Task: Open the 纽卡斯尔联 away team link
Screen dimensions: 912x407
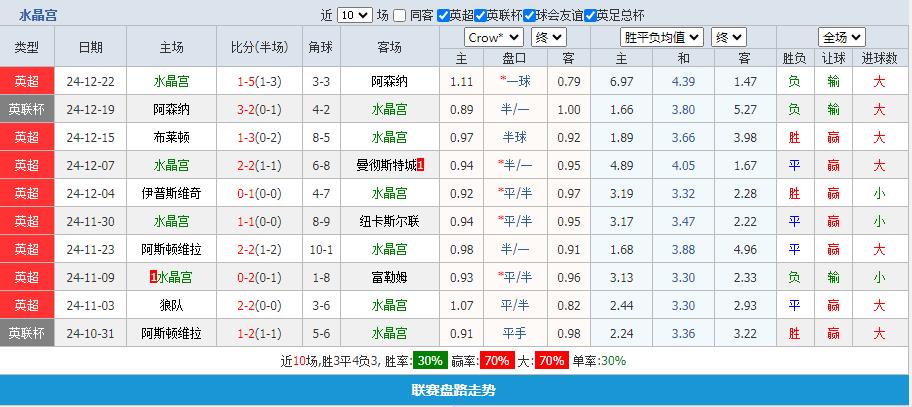Action: [389, 221]
